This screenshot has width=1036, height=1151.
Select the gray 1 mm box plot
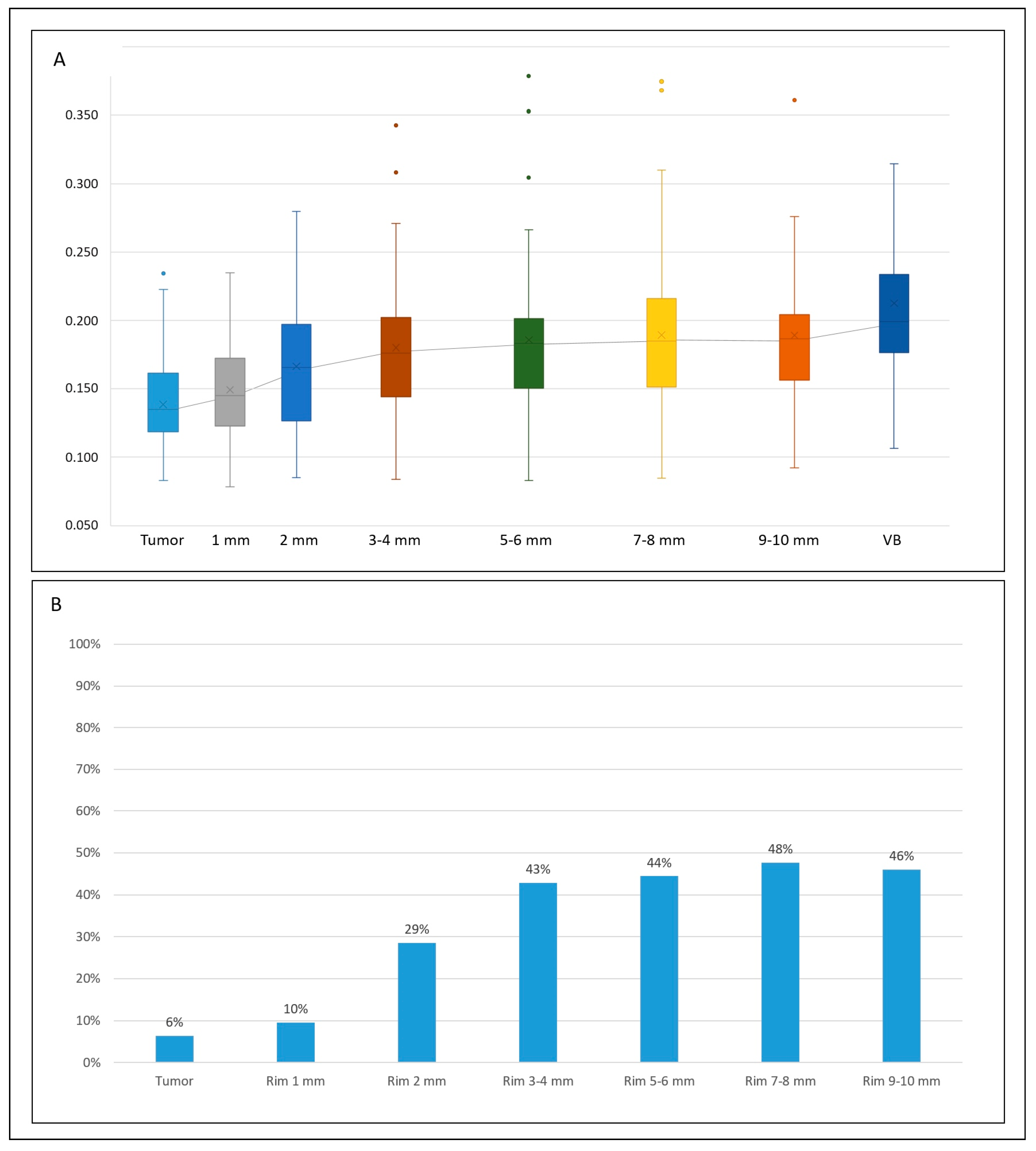(230, 392)
